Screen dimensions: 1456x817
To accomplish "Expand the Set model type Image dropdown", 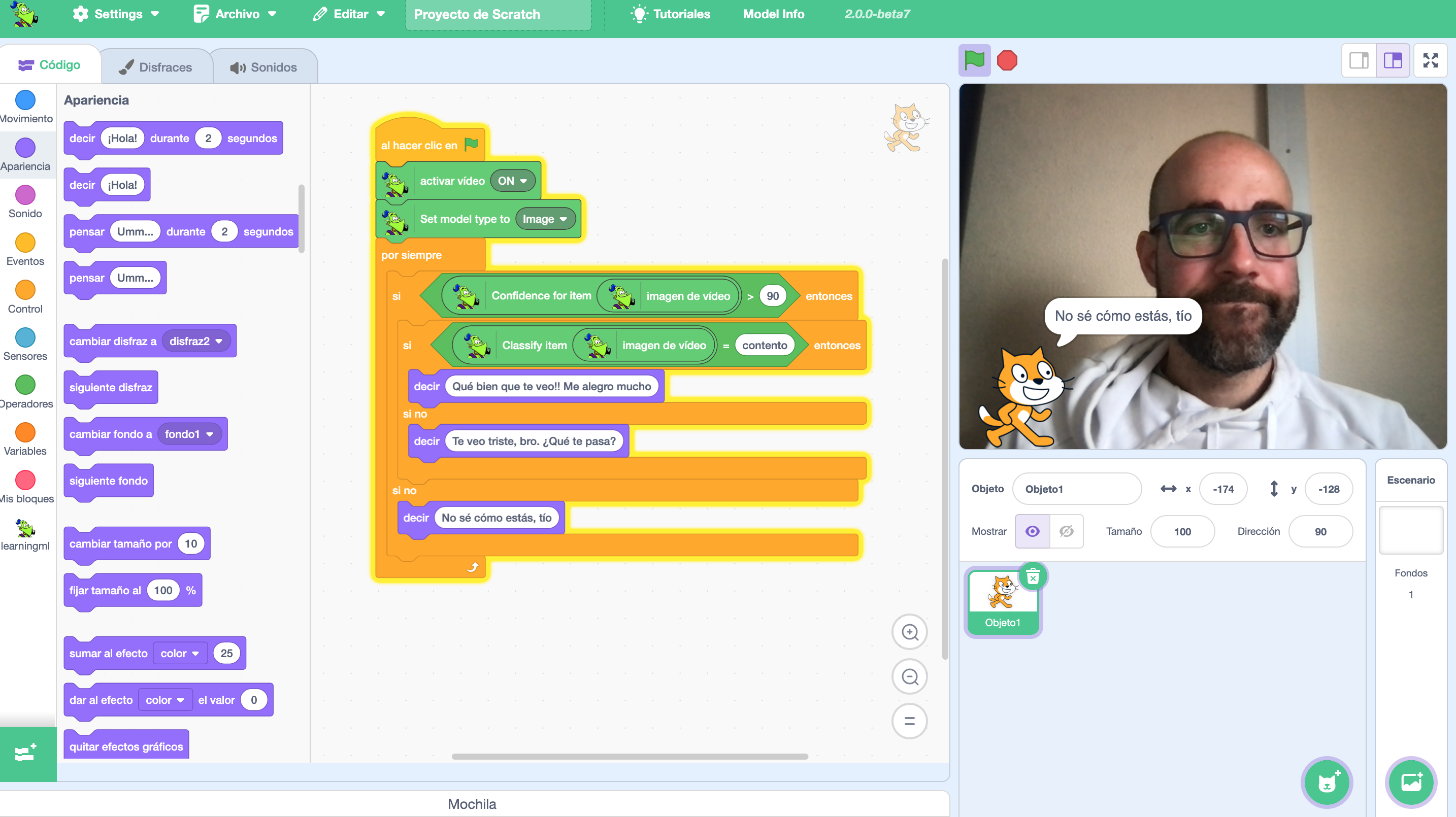I will (x=544, y=219).
